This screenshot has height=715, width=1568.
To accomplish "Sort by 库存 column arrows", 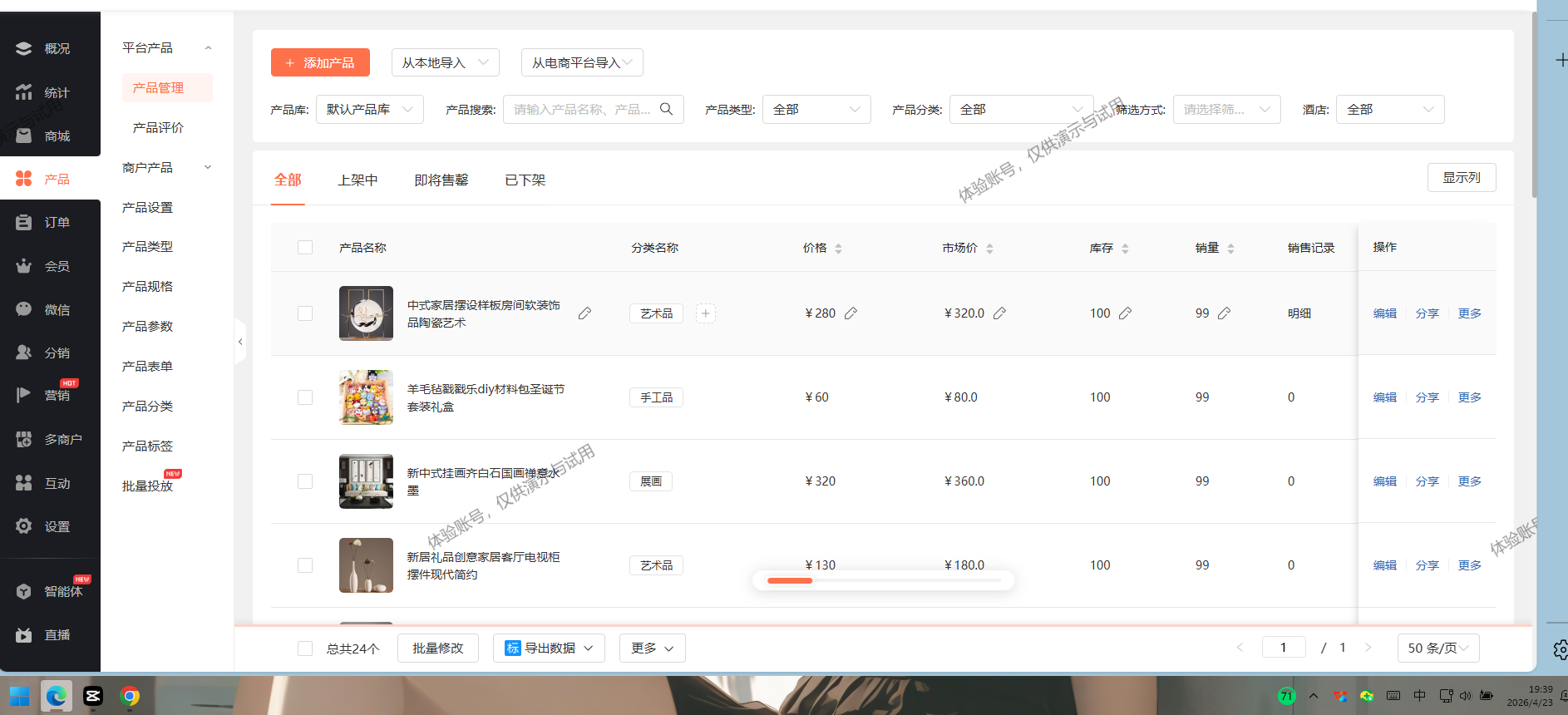I will pos(1125,249).
